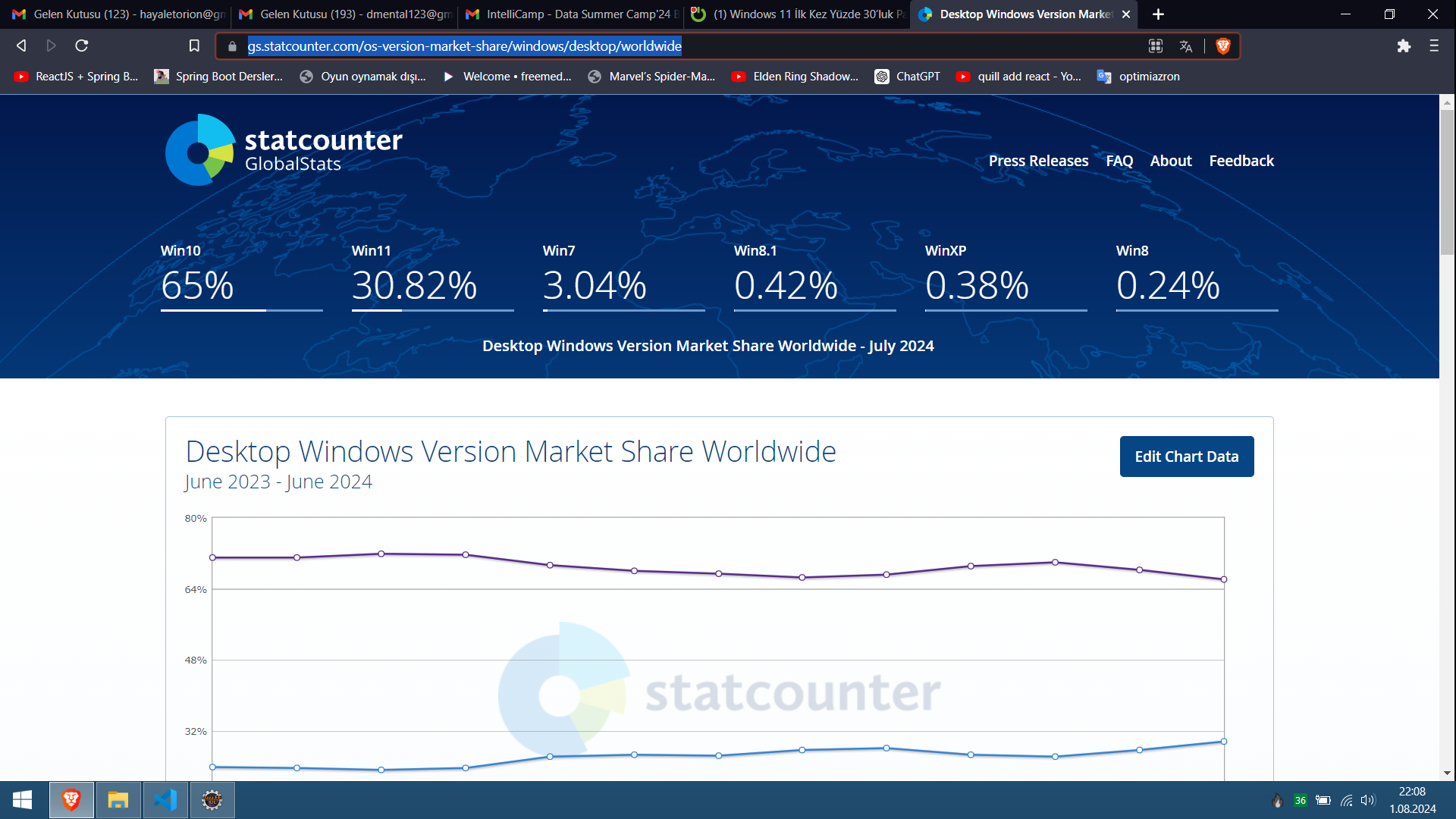Open the Brave hamburger menu
This screenshot has height=819, width=1456.
click(1434, 46)
